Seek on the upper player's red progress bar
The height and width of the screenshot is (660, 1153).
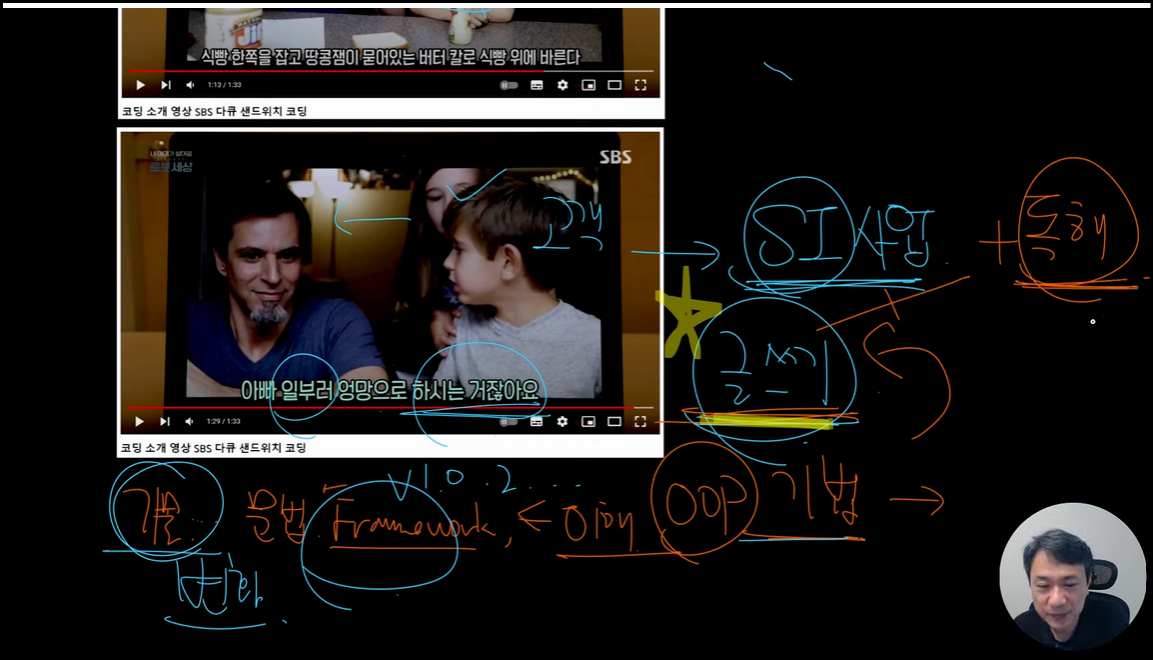[391, 71]
